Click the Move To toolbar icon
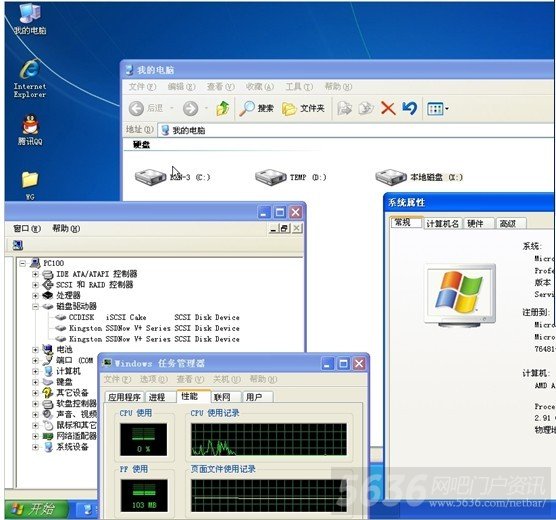Viewport: 556px width, 520px height. [344, 108]
